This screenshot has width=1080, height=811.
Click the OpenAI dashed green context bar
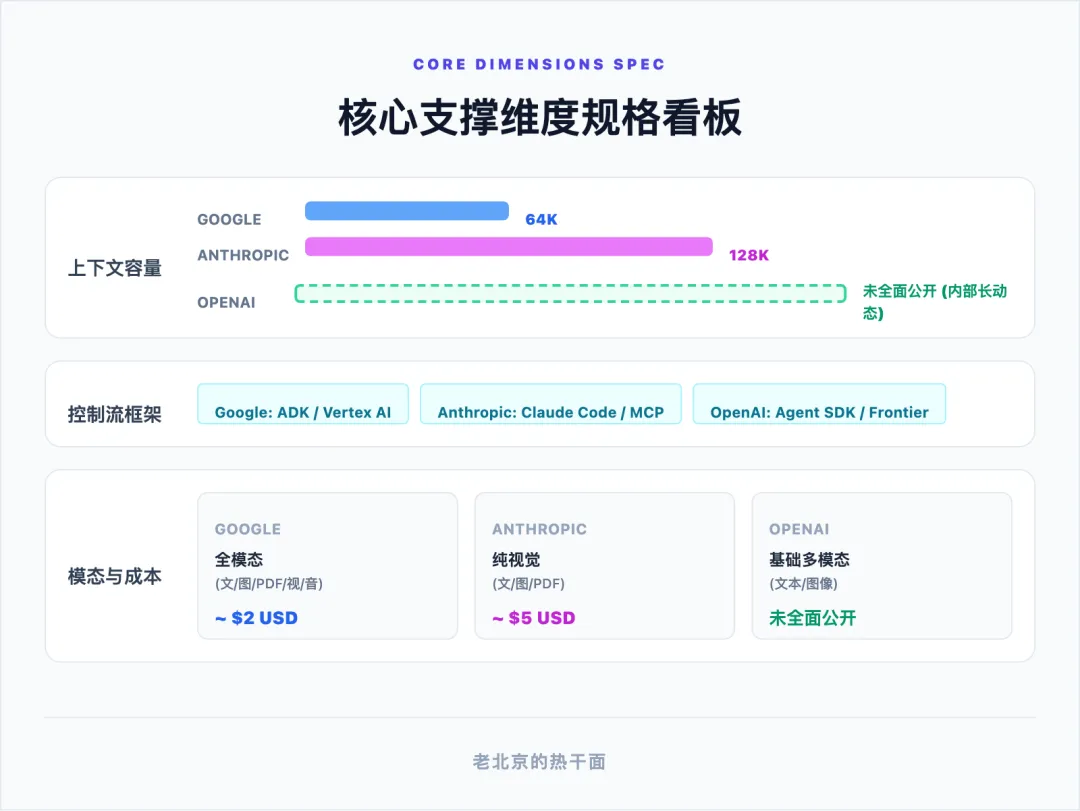point(570,294)
